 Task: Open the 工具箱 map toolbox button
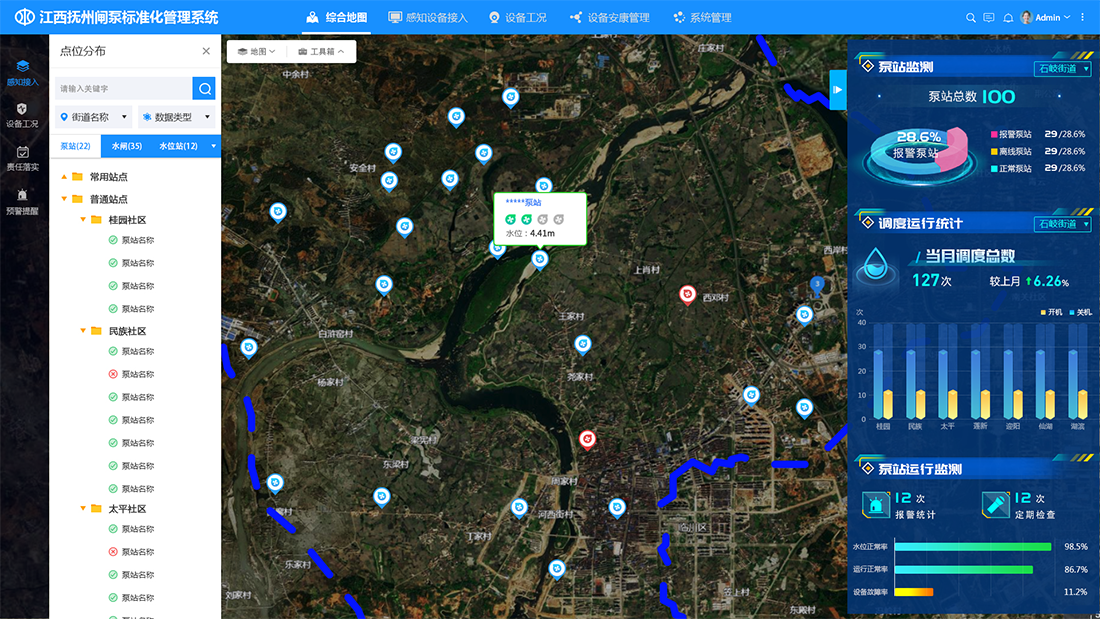tap(321, 51)
